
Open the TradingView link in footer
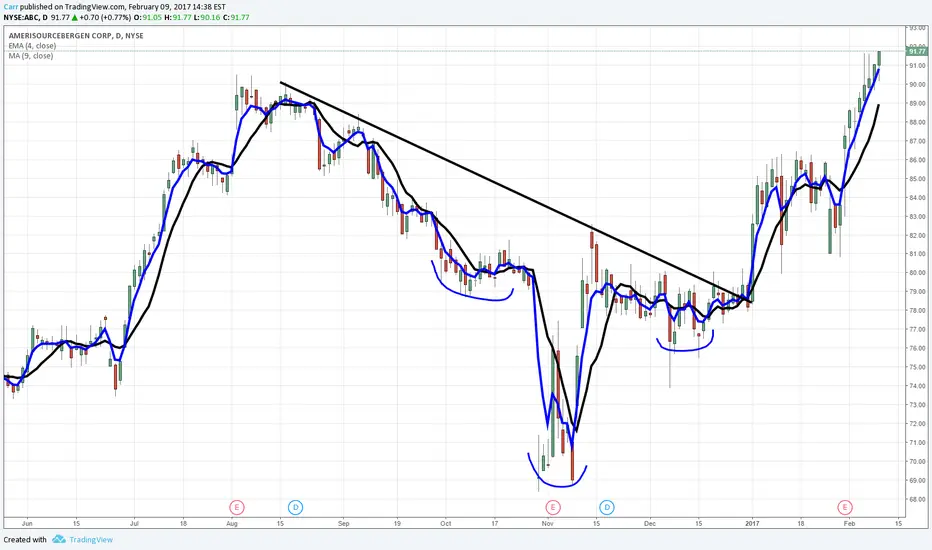(91, 540)
